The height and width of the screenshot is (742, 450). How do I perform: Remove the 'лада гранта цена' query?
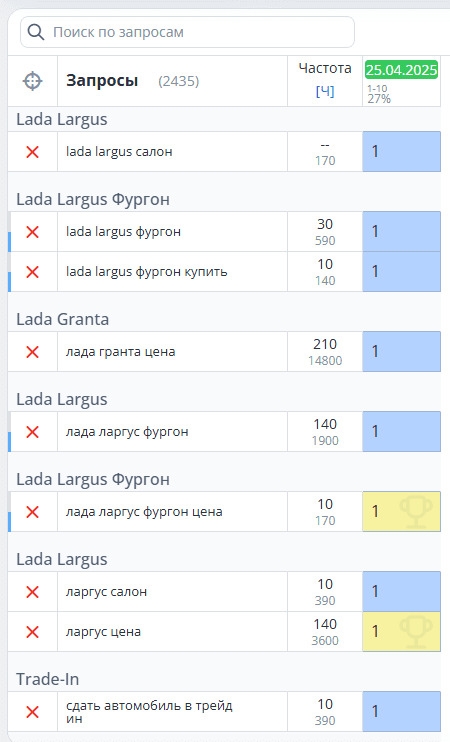coord(32,352)
